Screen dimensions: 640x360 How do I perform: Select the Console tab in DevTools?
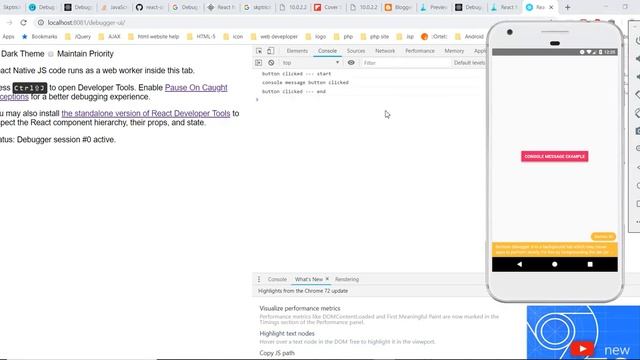point(327,51)
